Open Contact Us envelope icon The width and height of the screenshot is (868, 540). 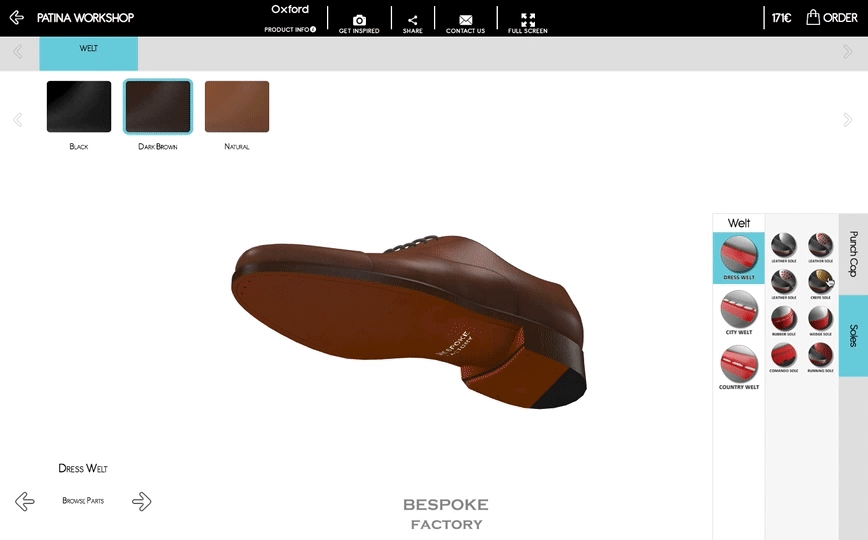(x=465, y=20)
